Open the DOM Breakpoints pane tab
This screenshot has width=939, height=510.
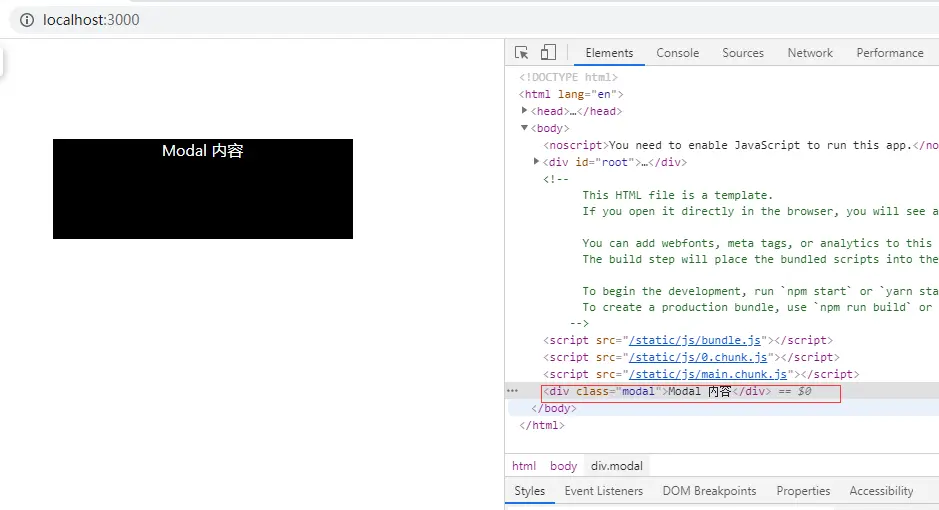coord(709,491)
